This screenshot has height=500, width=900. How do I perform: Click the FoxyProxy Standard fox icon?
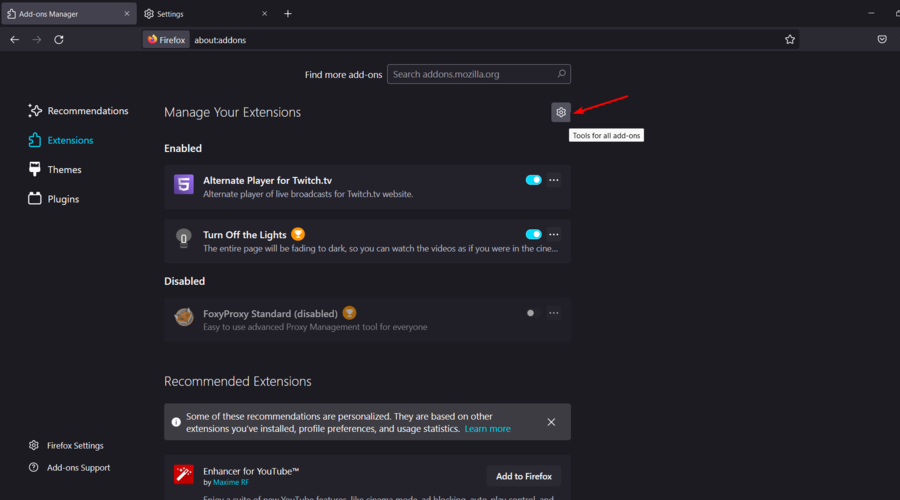(x=184, y=317)
